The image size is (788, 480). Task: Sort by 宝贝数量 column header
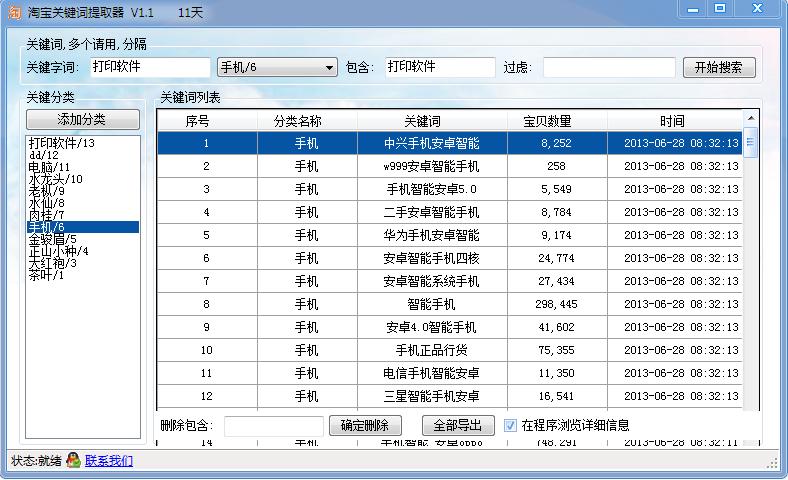pyautogui.click(x=547, y=121)
